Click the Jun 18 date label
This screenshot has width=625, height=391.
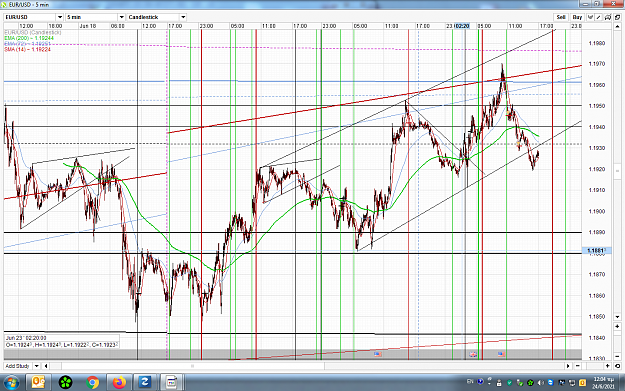pos(88,26)
